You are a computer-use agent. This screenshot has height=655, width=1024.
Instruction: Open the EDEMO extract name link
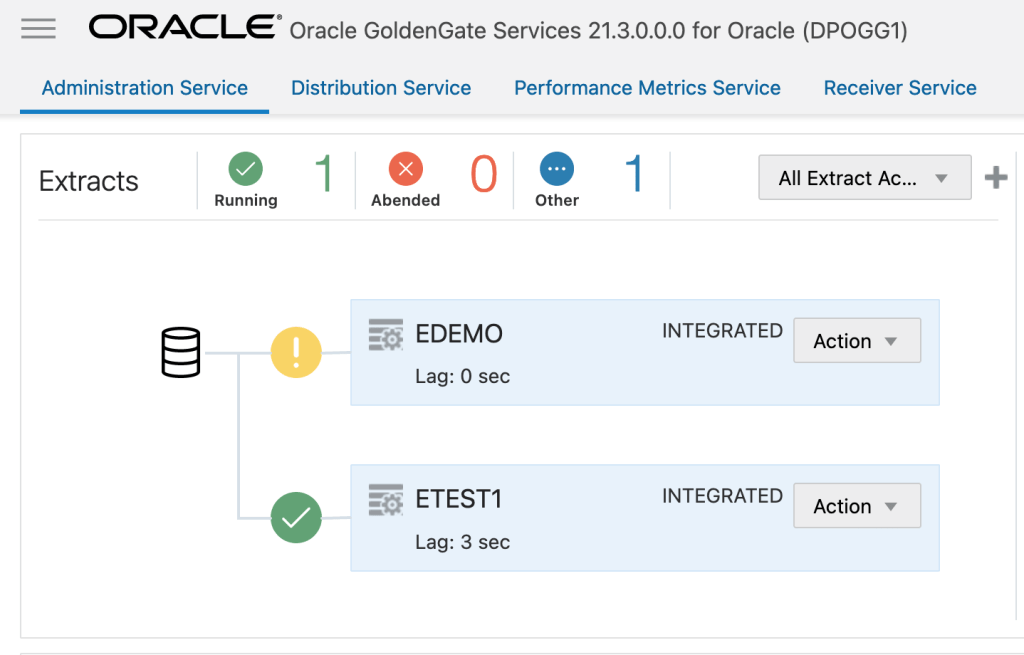tap(459, 334)
